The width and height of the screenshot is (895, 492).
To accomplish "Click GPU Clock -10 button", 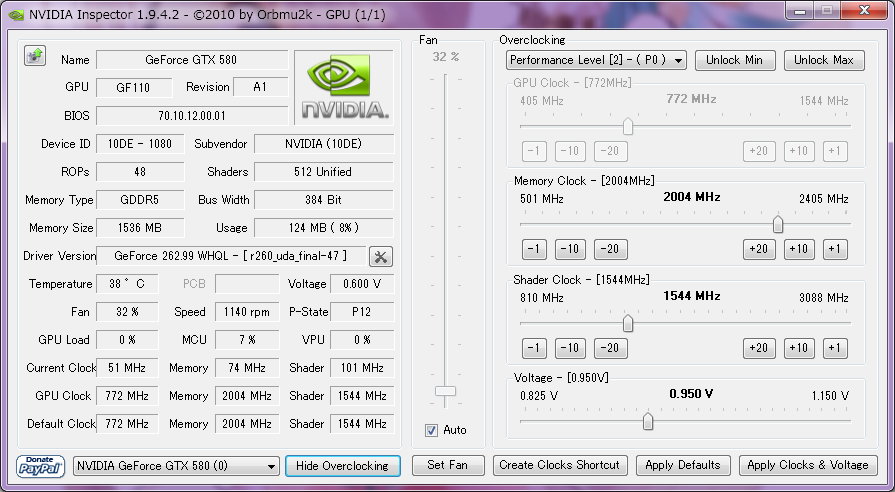I will (570, 151).
